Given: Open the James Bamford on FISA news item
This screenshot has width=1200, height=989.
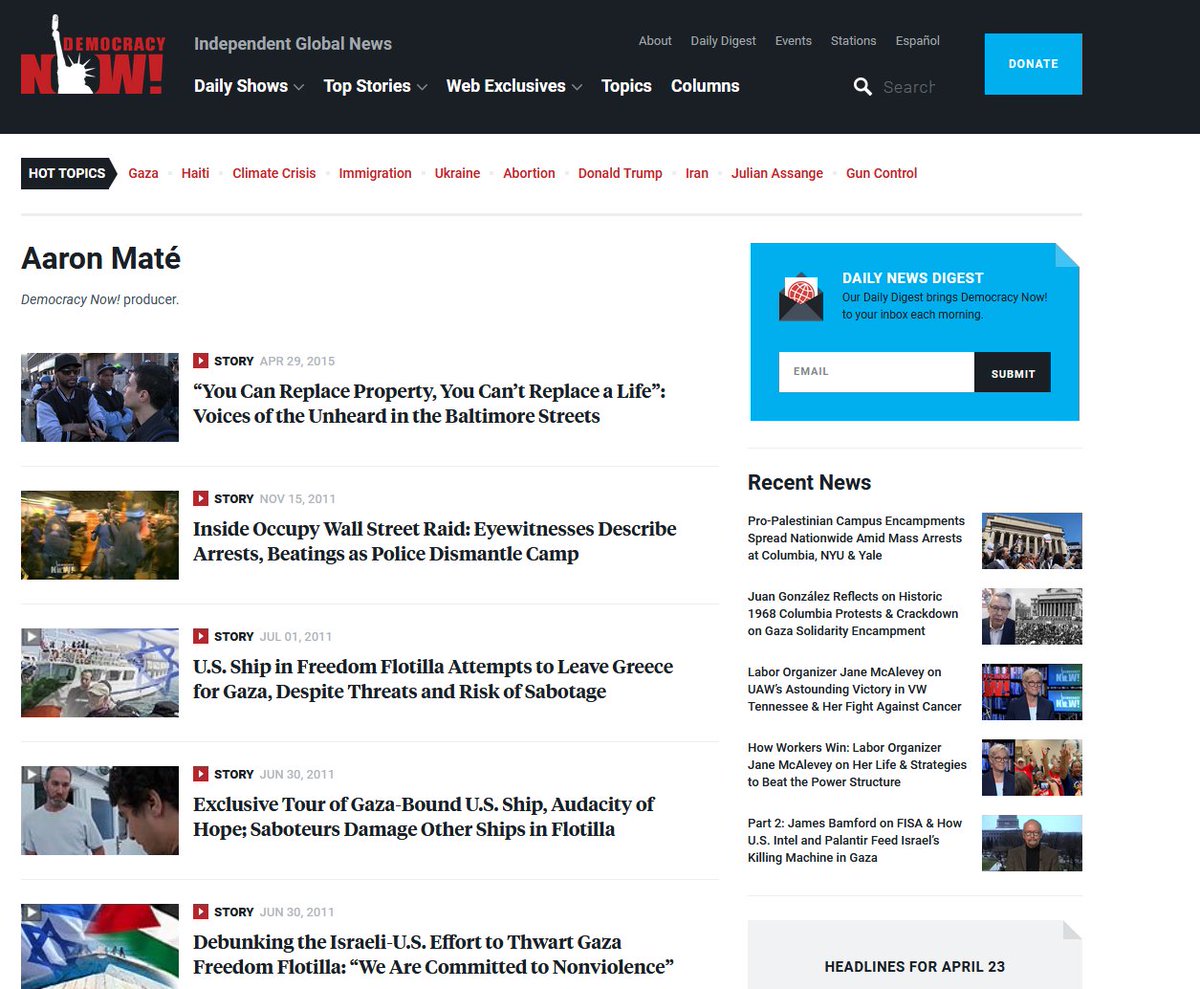Looking at the screenshot, I should [855, 840].
